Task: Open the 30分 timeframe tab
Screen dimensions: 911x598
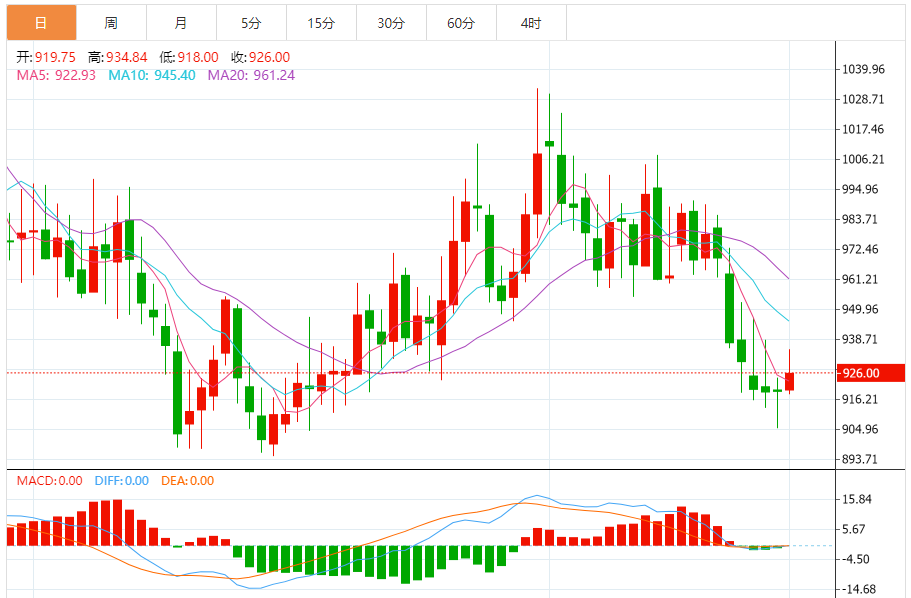Action: click(x=392, y=23)
